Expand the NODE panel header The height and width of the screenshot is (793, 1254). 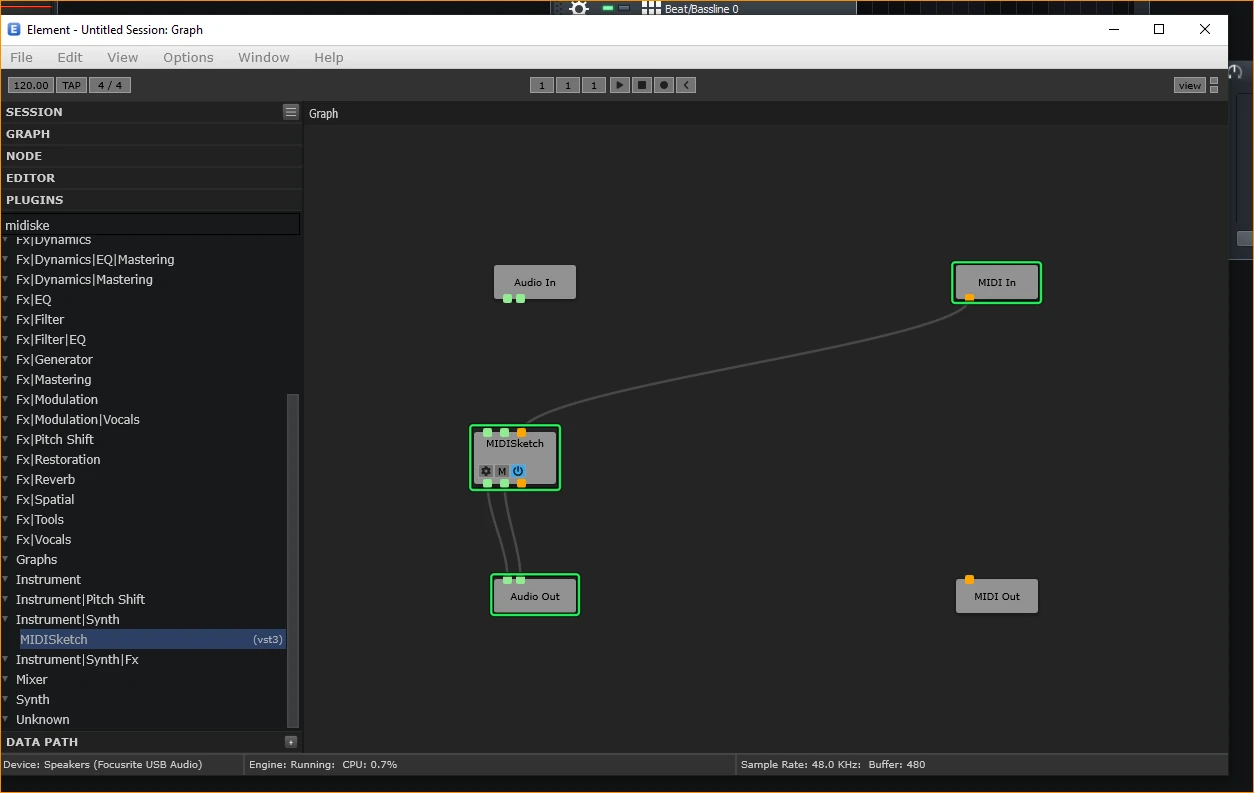[x=151, y=156]
